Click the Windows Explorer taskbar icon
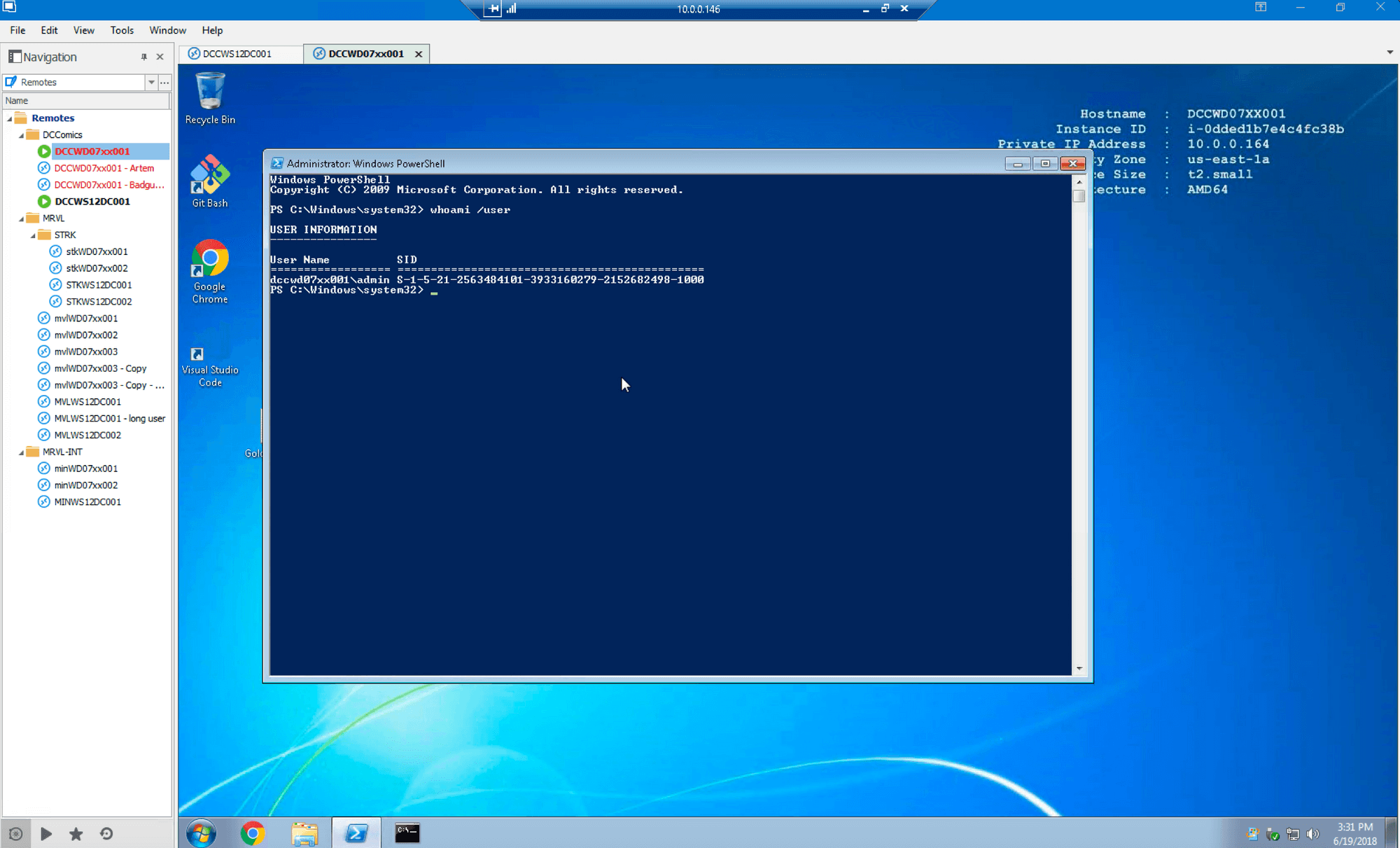This screenshot has width=1400, height=848. click(304, 832)
